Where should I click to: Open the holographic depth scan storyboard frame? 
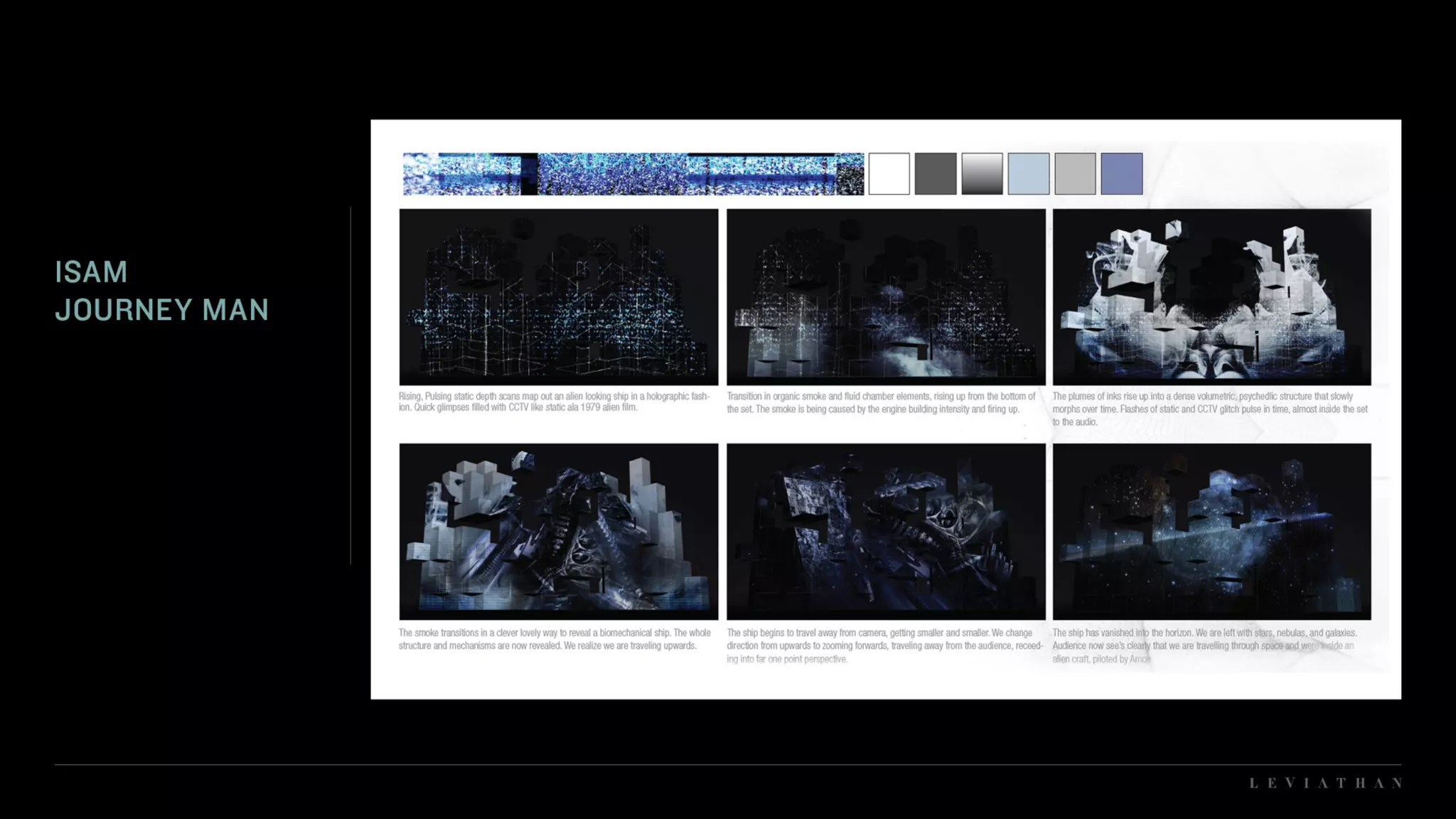click(558, 296)
